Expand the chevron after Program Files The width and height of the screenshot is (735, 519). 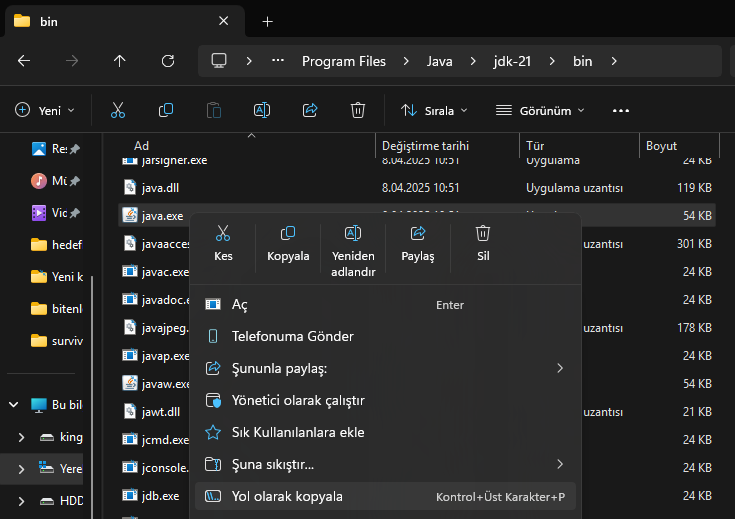pos(406,61)
